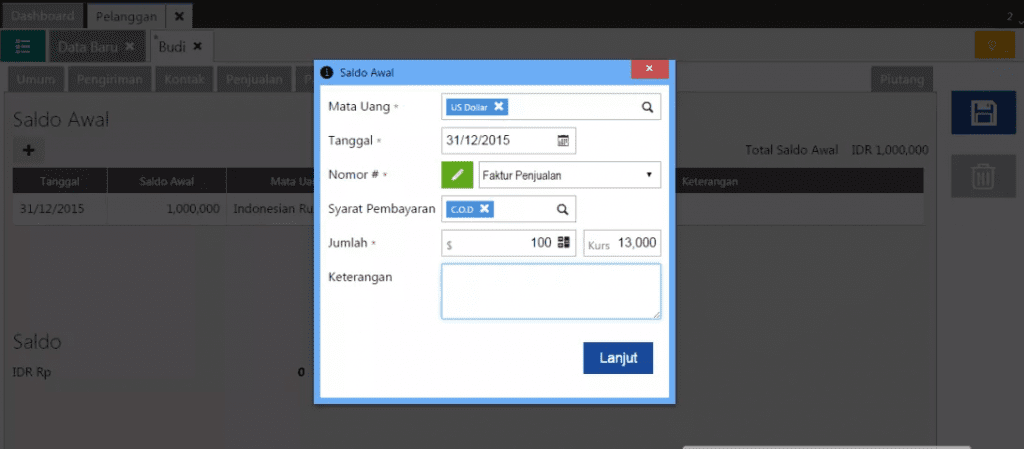This screenshot has height=449, width=1024.
Task: Search currencies in Mata Uang field
Action: (x=647, y=108)
